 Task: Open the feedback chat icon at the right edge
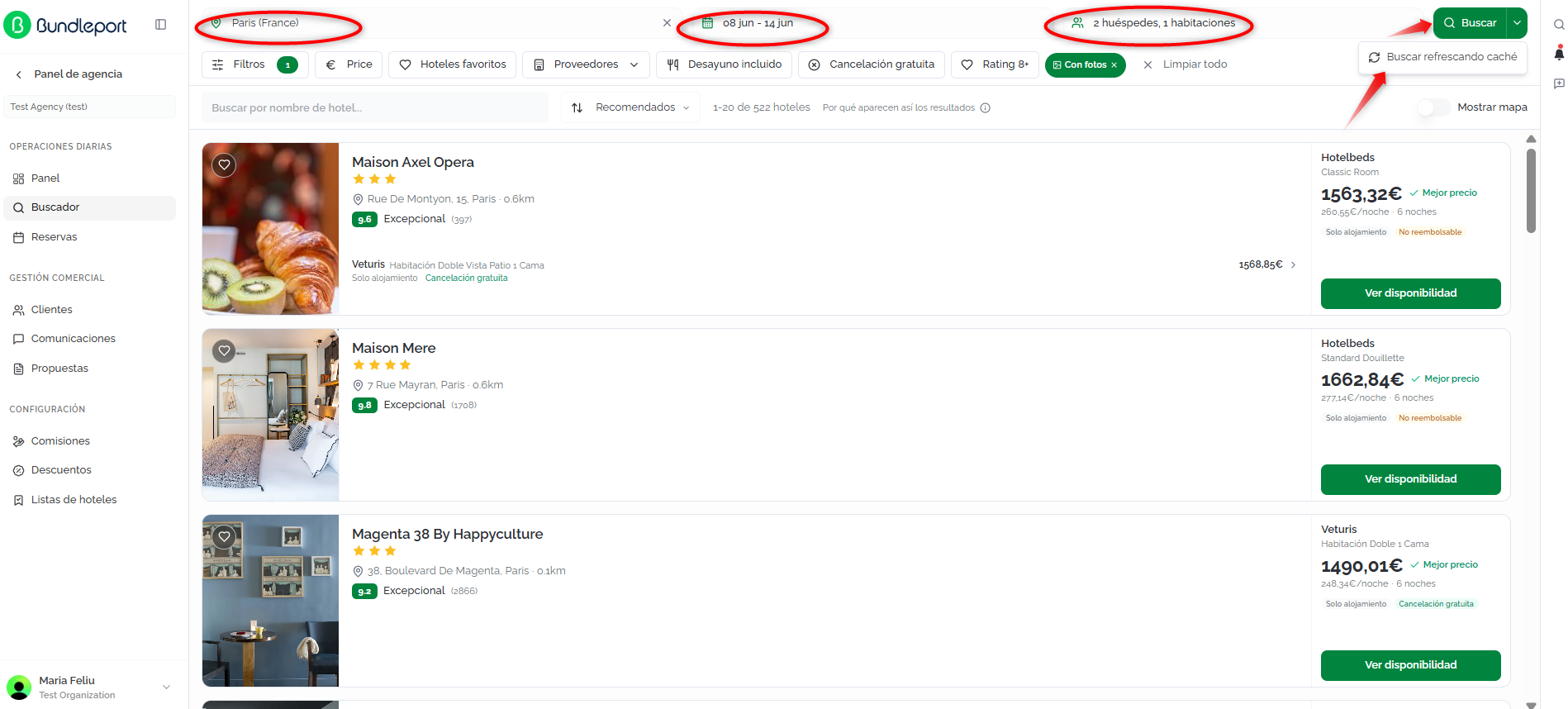pyautogui.click(x=1559, y=83)
